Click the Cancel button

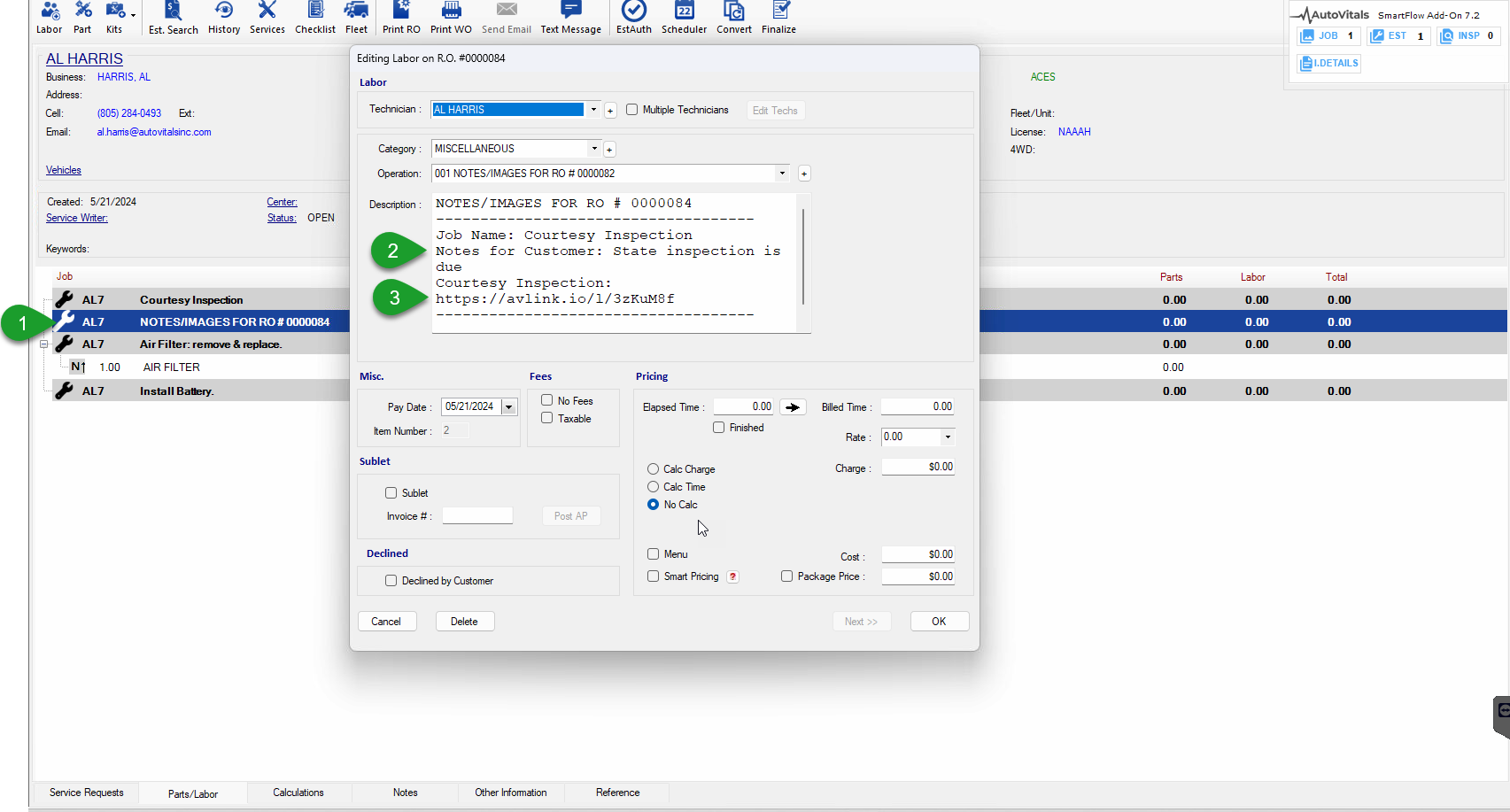386,622
